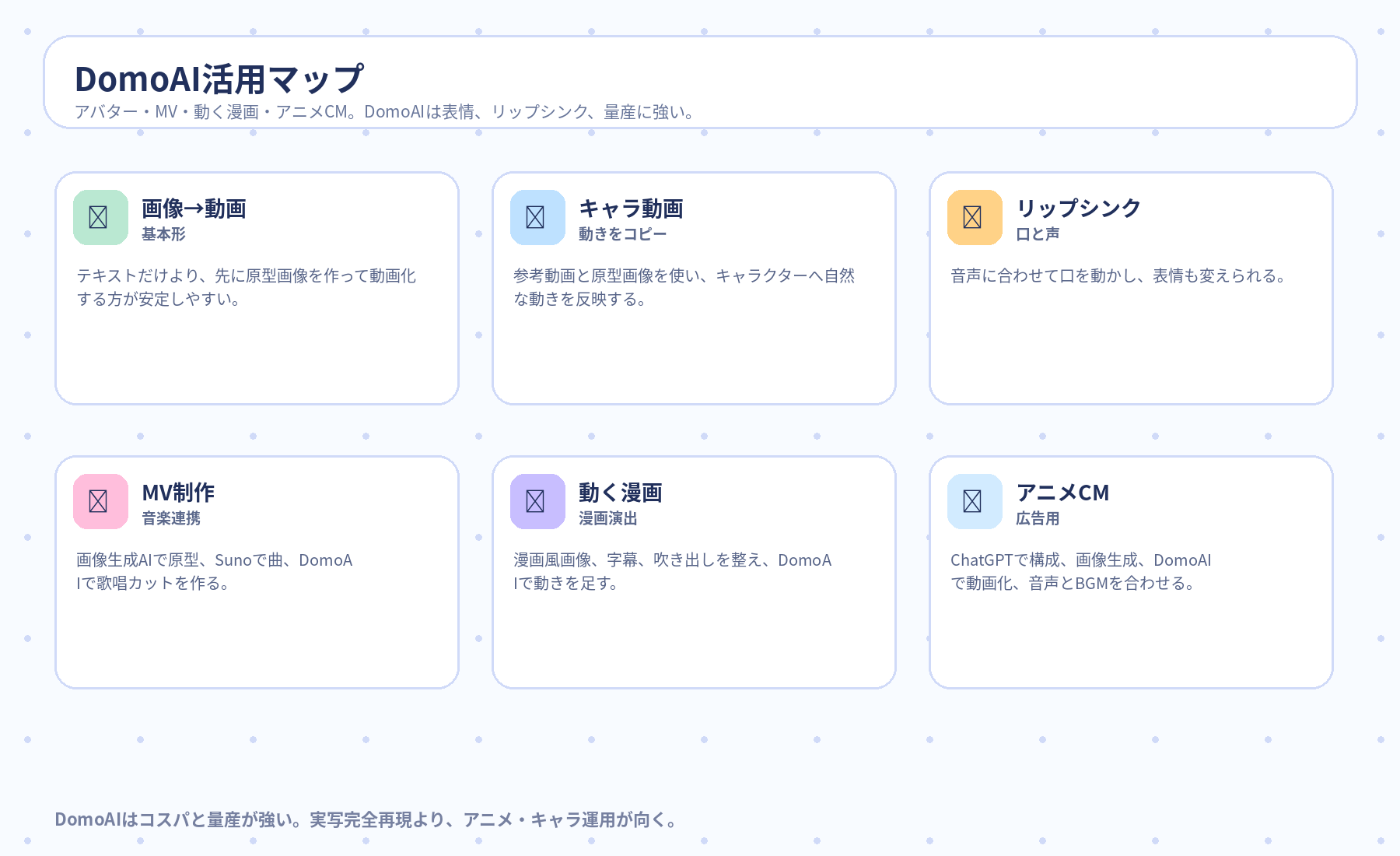Click the light blue icon on アニメCM card
Image resolution: width=1400 pixels, height=856 pixels.
[975, 501]
